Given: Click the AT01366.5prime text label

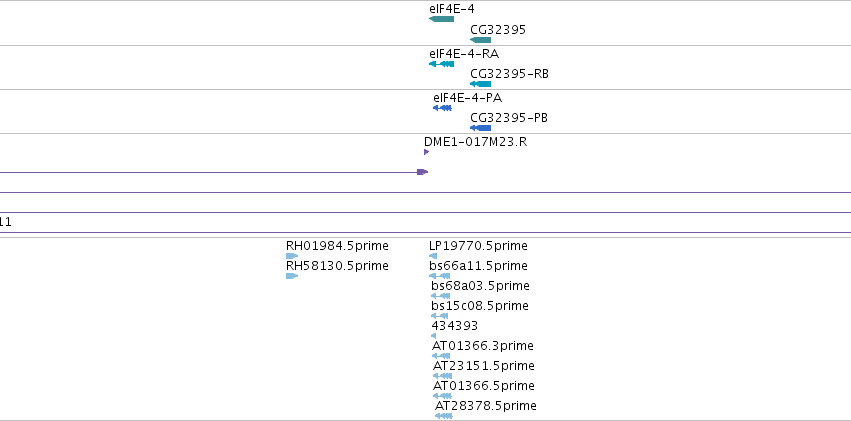Looking at the screenshot, I should point(484,386).
